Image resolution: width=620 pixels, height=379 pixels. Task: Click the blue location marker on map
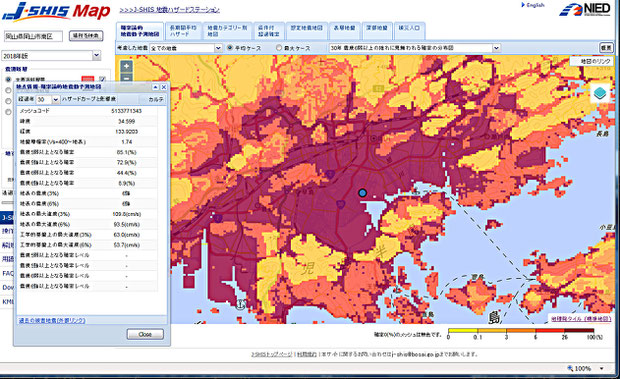[362, 193]
